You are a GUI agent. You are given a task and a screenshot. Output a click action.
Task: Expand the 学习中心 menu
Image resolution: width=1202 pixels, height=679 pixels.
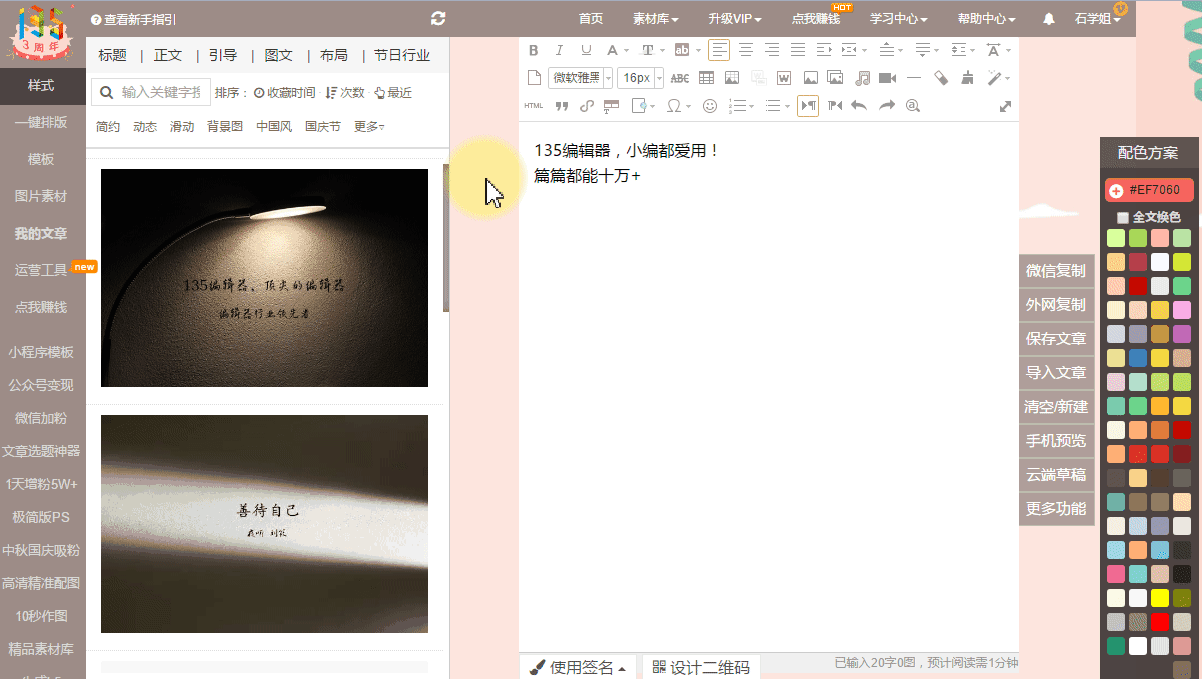click(x=899, y=19)
